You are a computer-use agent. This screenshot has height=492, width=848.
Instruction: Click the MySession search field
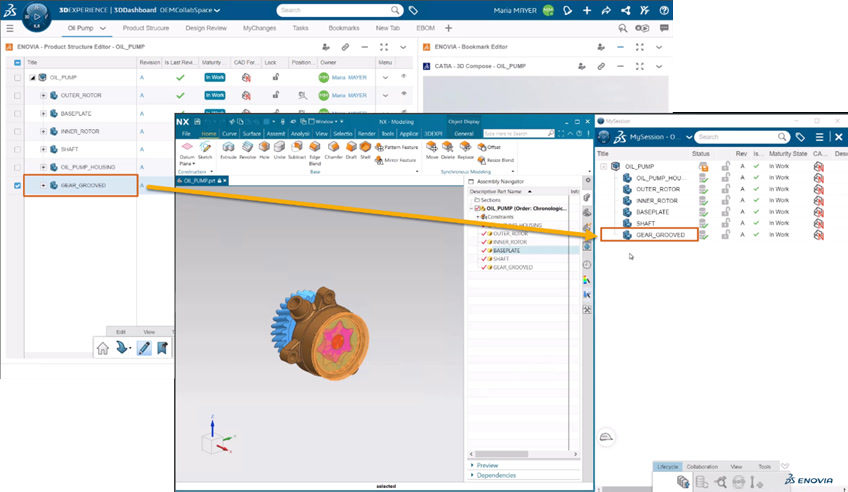(741, 137)
